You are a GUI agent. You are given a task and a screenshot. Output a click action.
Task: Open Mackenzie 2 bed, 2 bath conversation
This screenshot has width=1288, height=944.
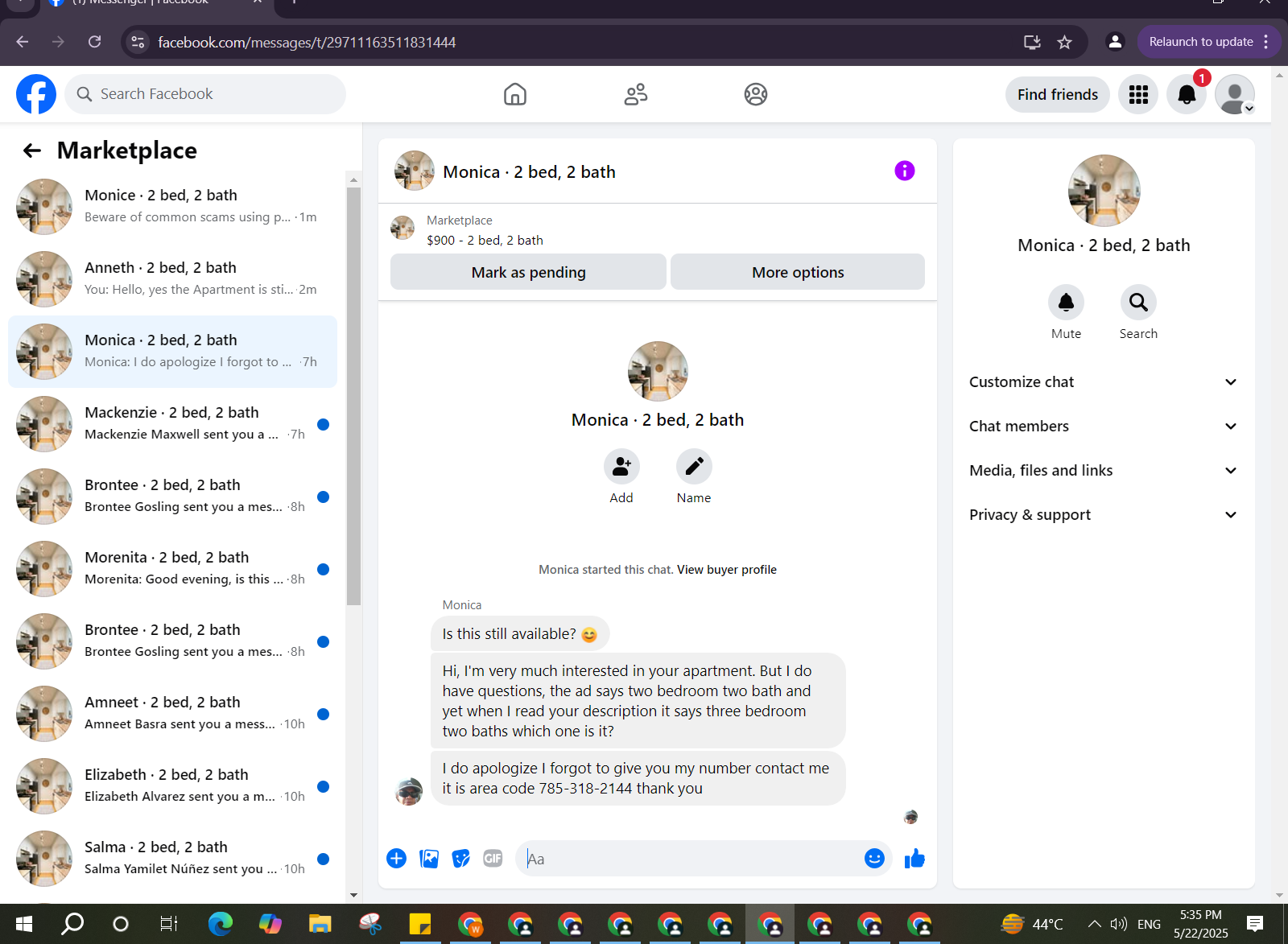172,424
